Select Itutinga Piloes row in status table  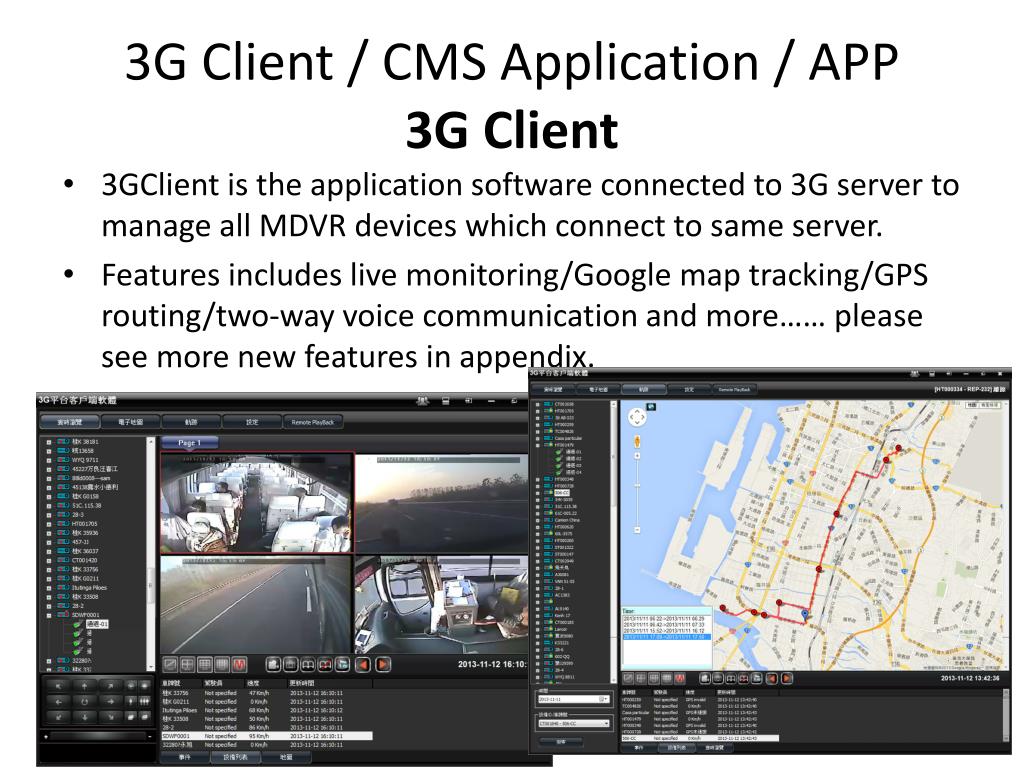pyautogui.click(x=267, y=710)
